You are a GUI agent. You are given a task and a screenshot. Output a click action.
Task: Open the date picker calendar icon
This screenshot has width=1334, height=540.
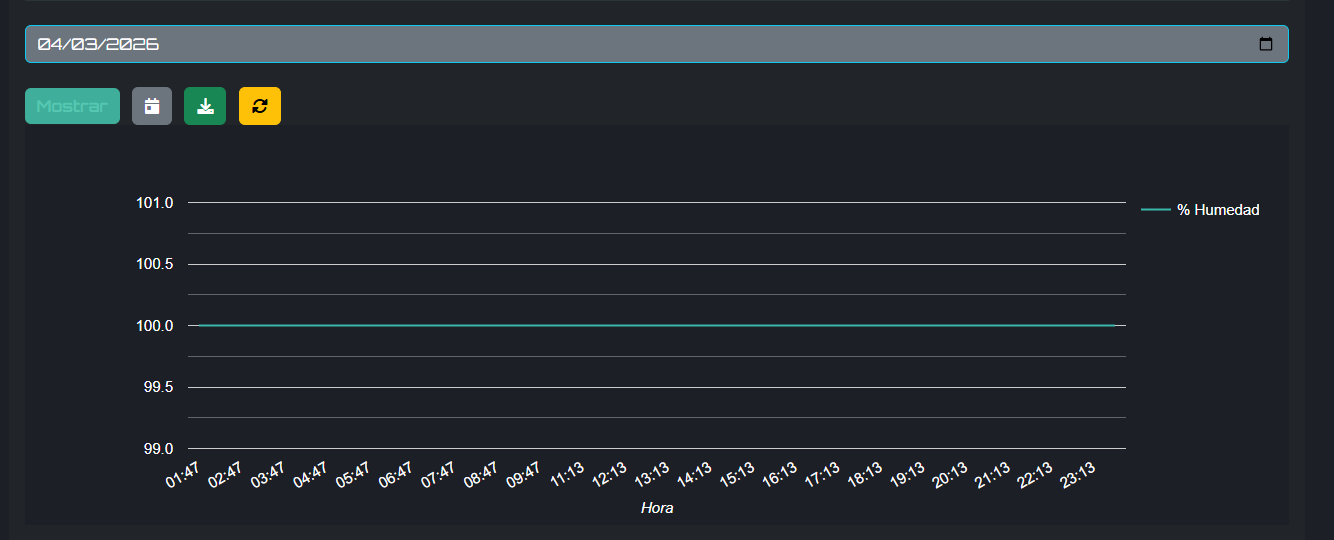click(1265, 44)
